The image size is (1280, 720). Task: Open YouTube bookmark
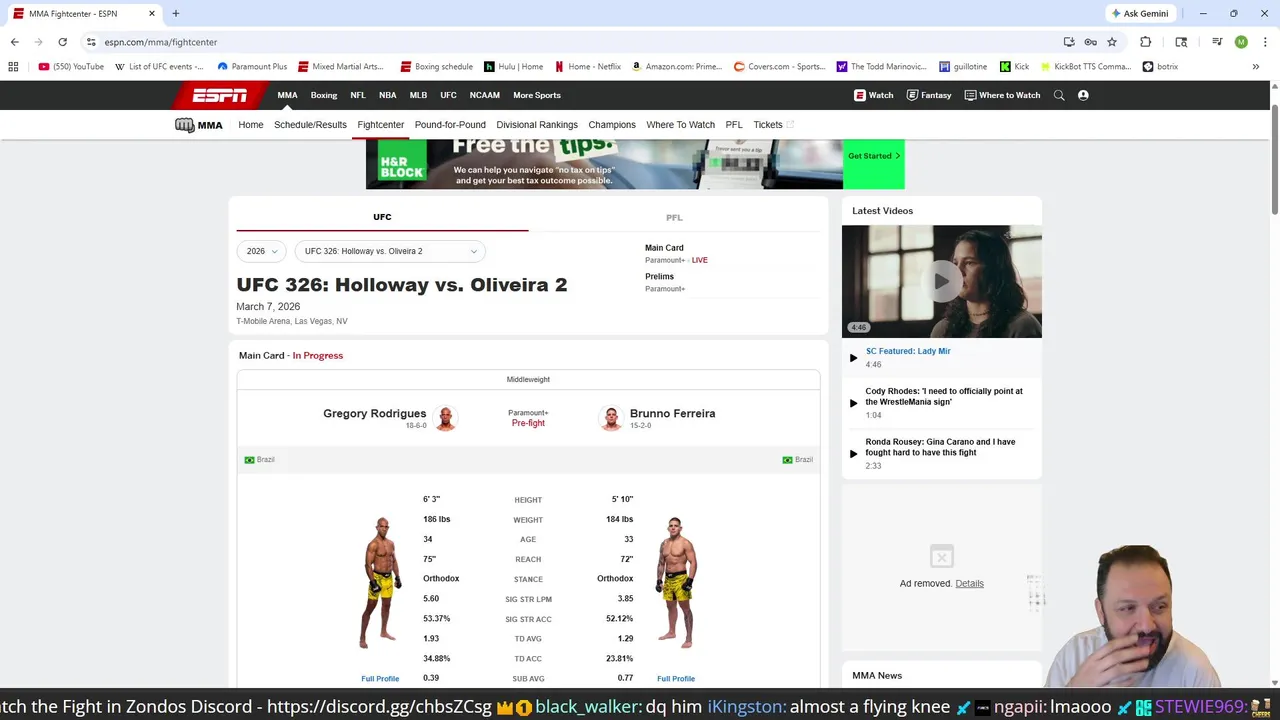[71, 67]
